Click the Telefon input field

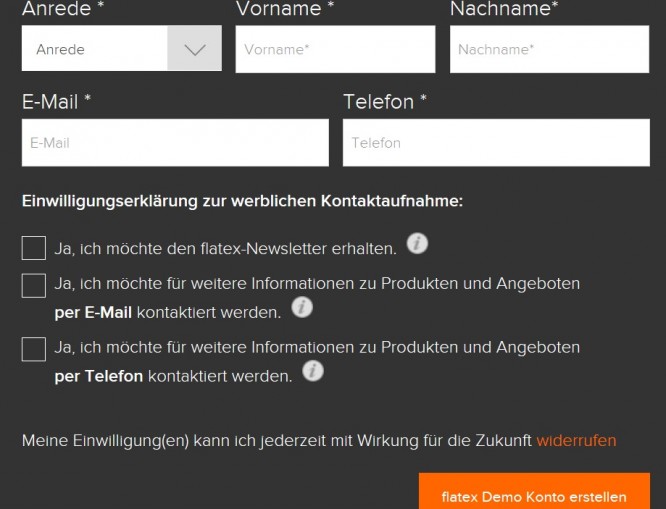tap(496, 143)
